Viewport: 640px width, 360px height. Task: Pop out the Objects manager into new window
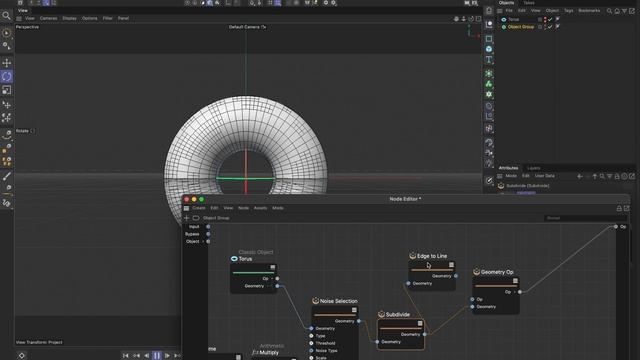632,11
